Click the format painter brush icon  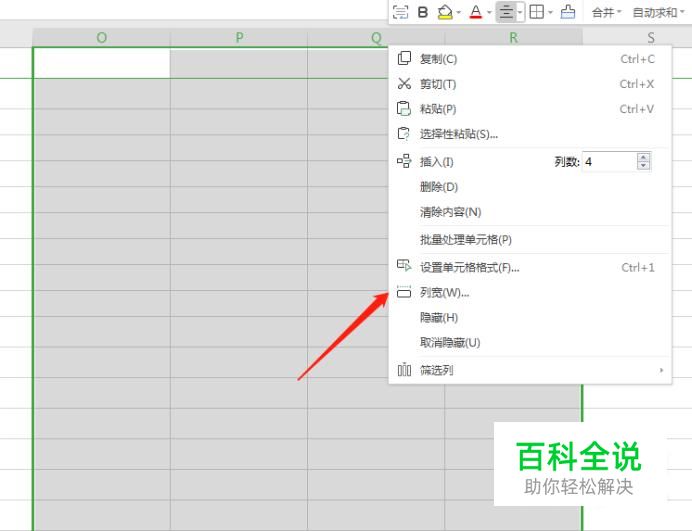(568, 12)
